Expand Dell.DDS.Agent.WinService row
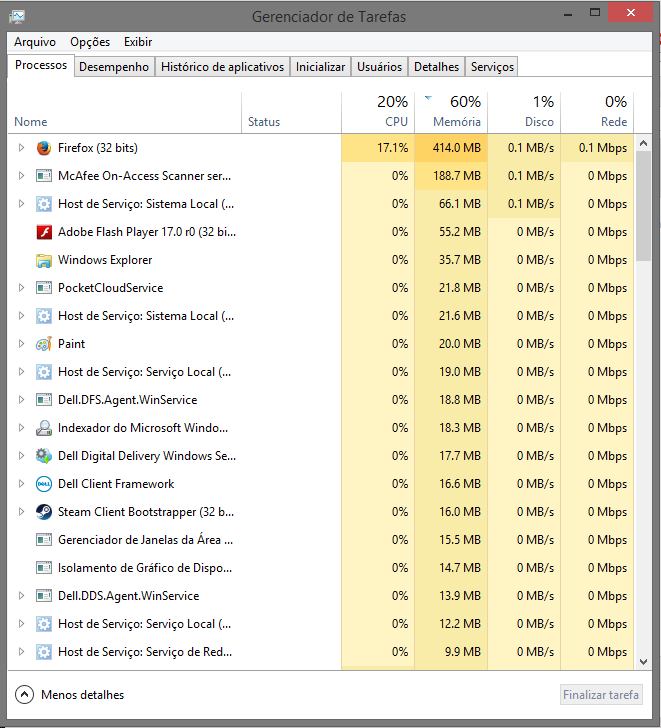The height and width of the screenshot is (728, 661). (21, 596)
